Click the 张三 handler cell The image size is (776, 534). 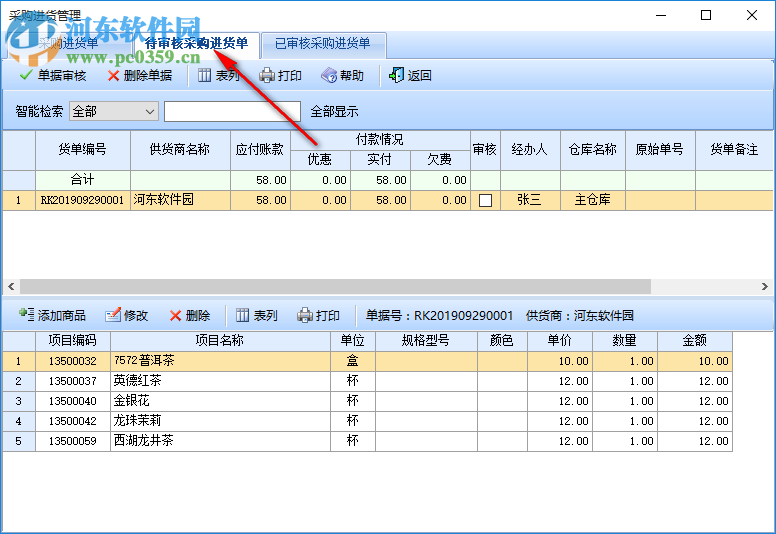point(530,200)
